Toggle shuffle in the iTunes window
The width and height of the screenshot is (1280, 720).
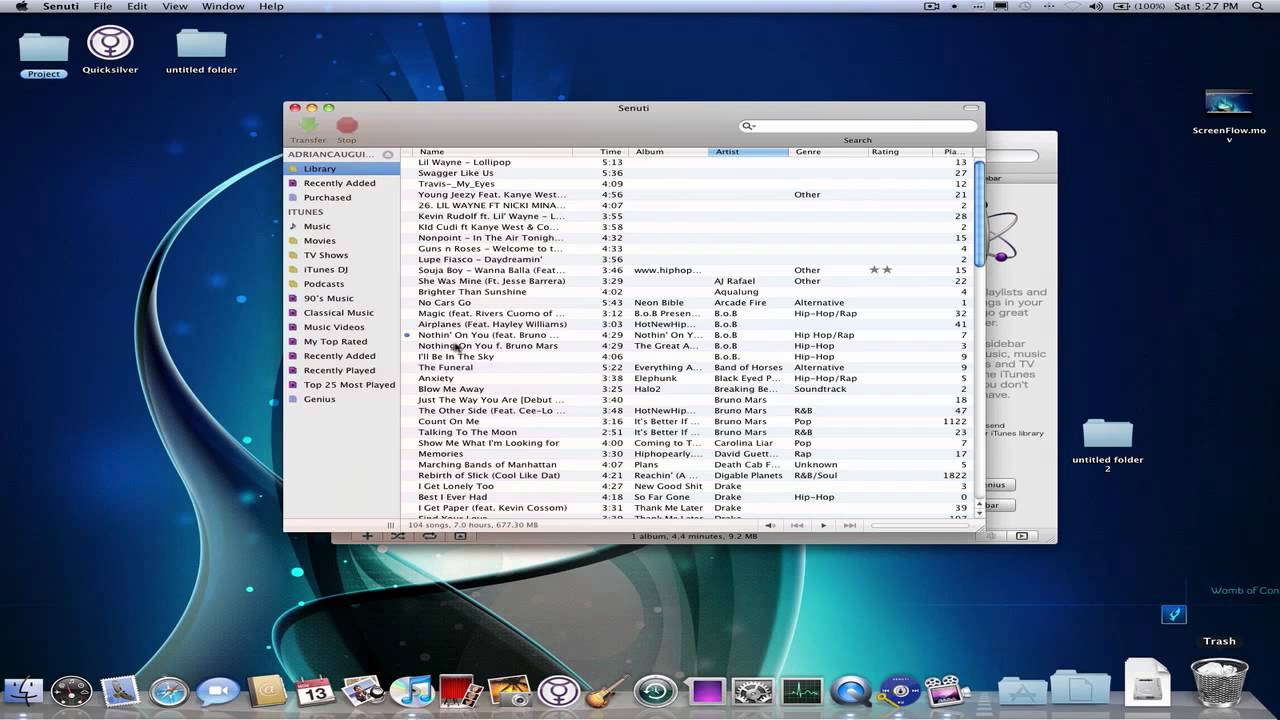tap(398, 536)
